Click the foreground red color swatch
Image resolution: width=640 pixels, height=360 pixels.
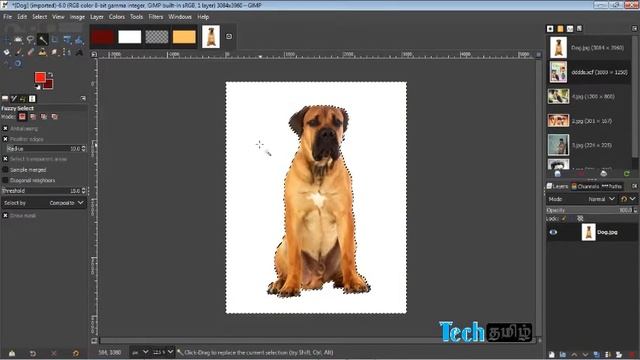coord(40,77)
